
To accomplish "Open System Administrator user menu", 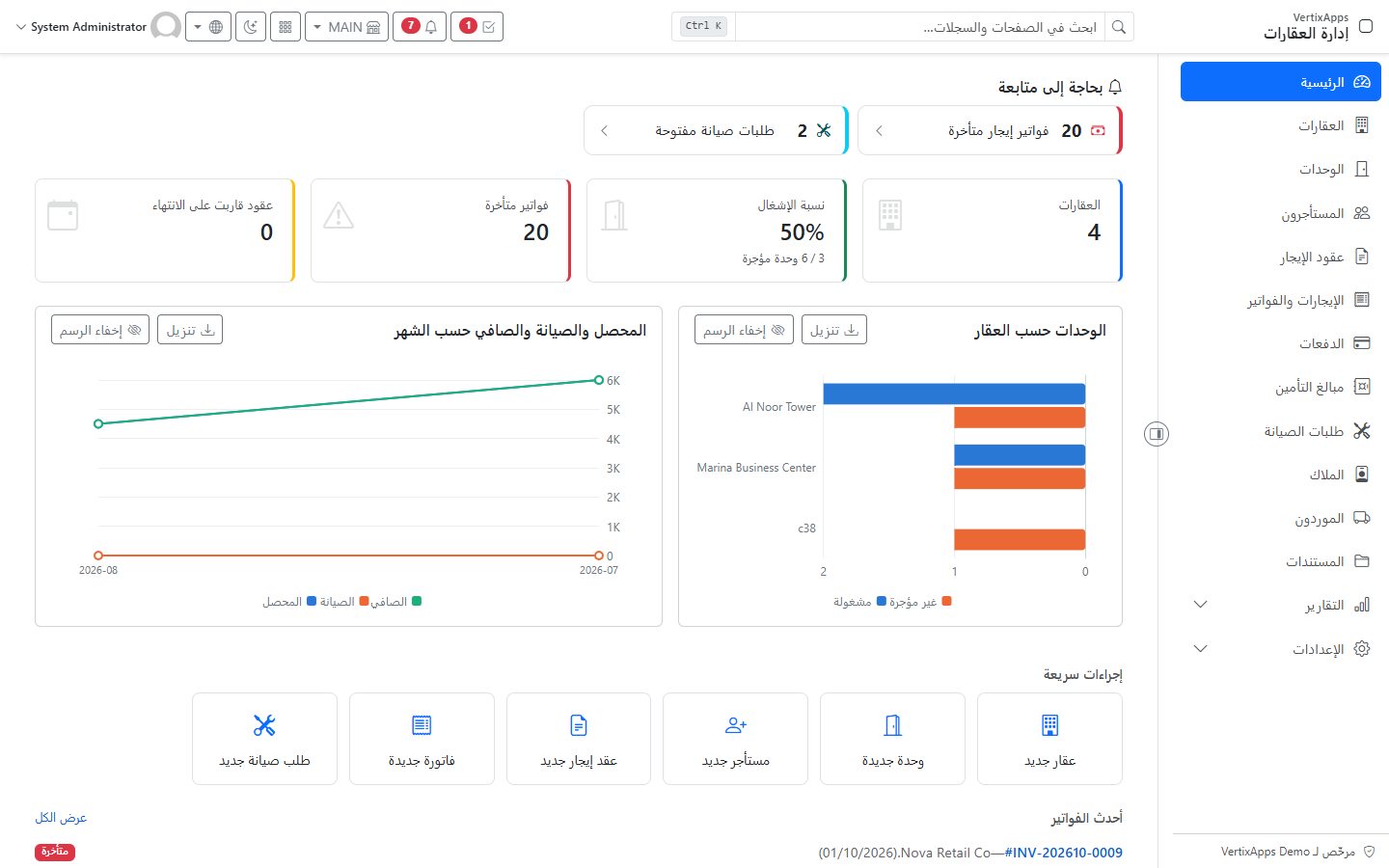I will (97, 27).
